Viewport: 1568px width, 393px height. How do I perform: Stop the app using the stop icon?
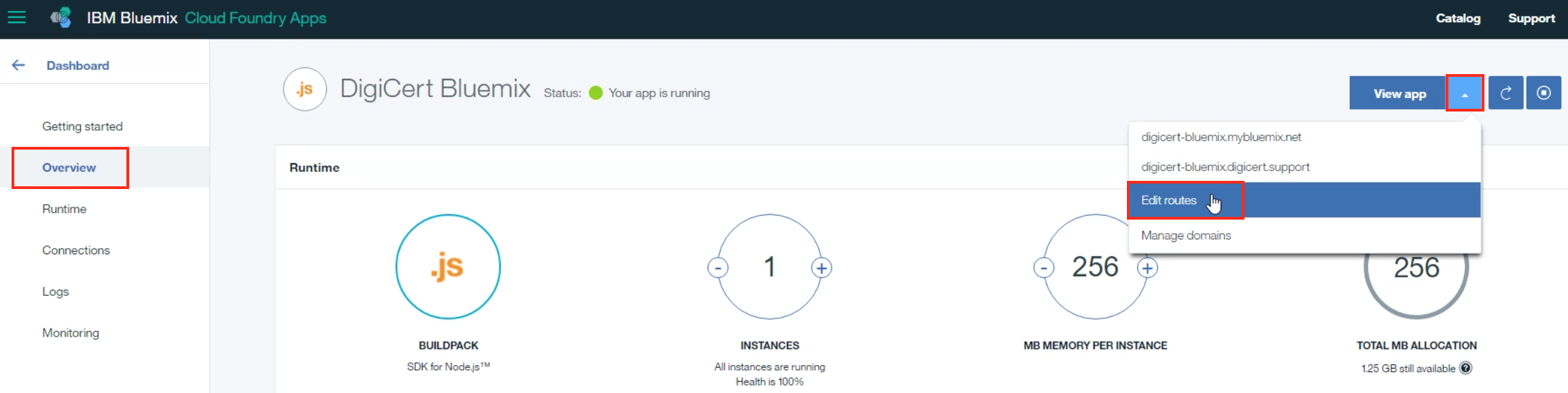(1544, 93)
